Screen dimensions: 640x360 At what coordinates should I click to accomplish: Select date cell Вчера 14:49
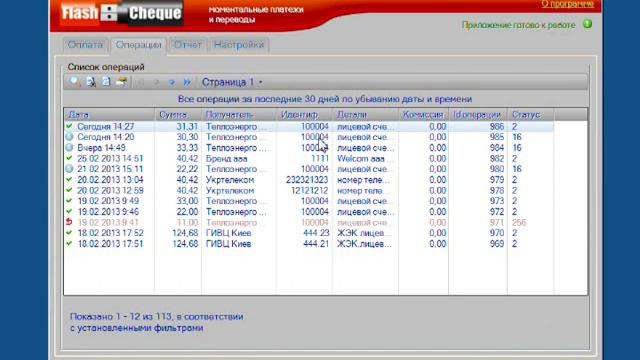click(101, 148)
